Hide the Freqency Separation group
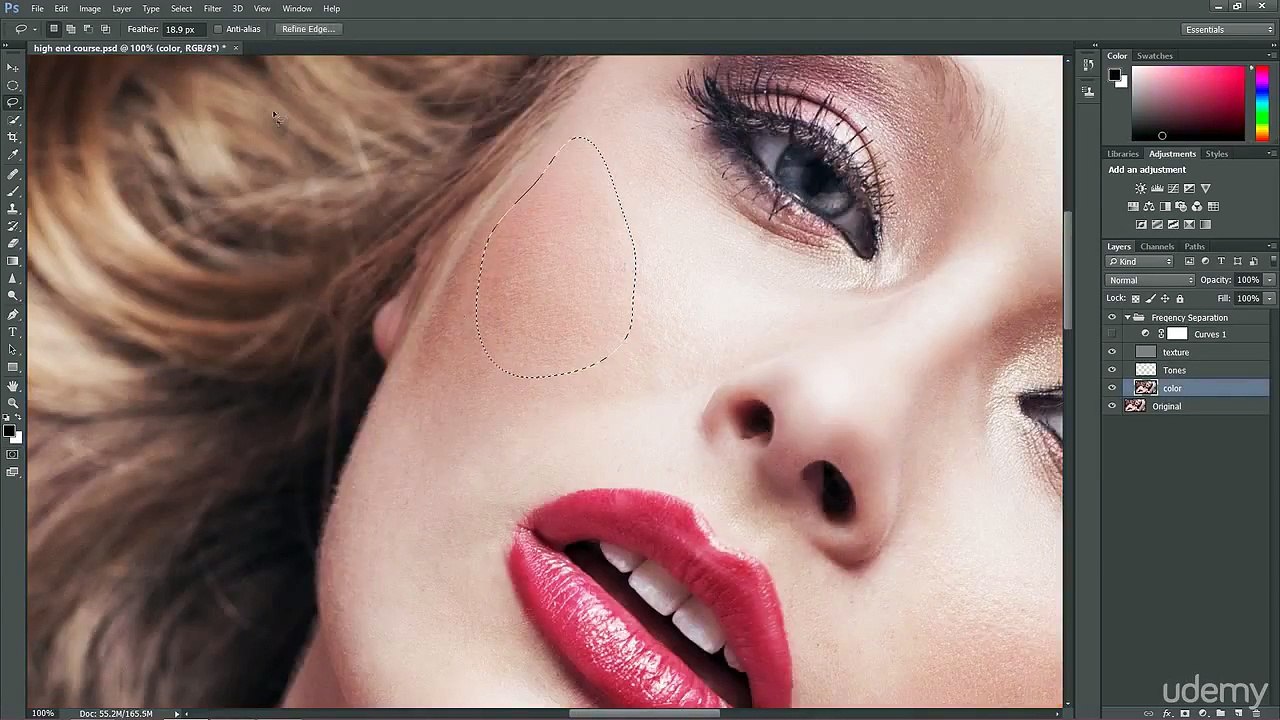Image resolution: width=1280 pixels, height=720 pixels. click(x=1112, y=317)
